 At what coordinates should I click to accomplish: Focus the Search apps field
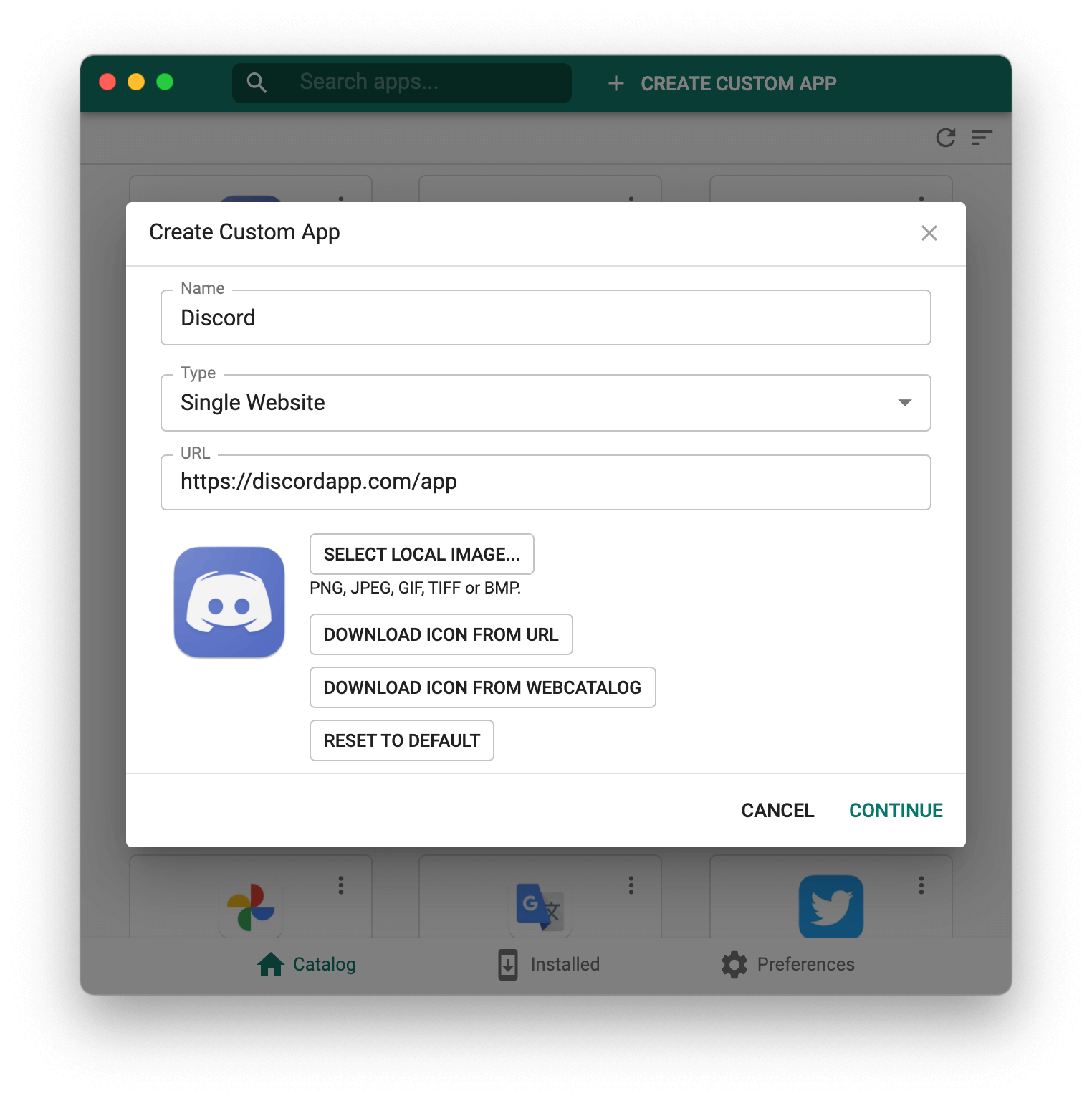[402, 83]
